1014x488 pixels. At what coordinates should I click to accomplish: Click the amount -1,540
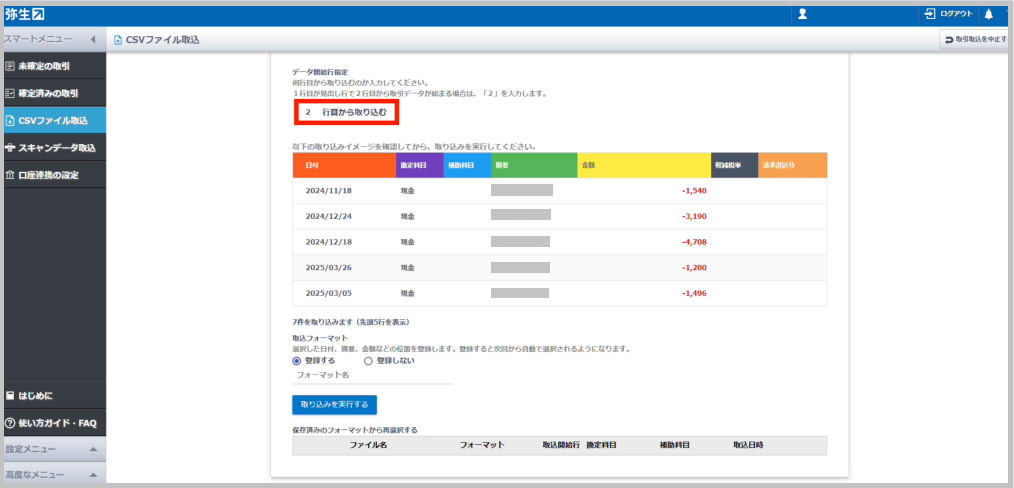tap(694, 191)
